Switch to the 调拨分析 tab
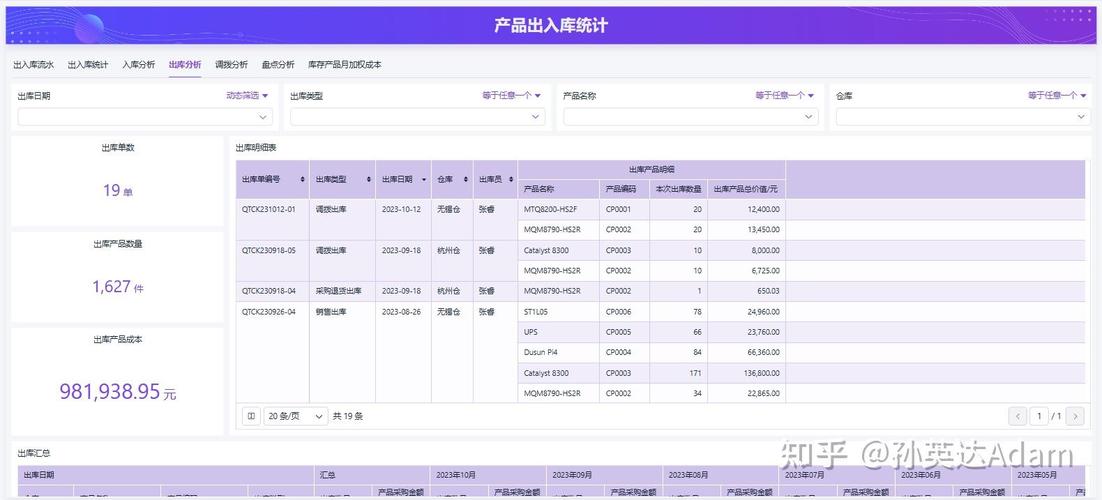 pos(231,65)
